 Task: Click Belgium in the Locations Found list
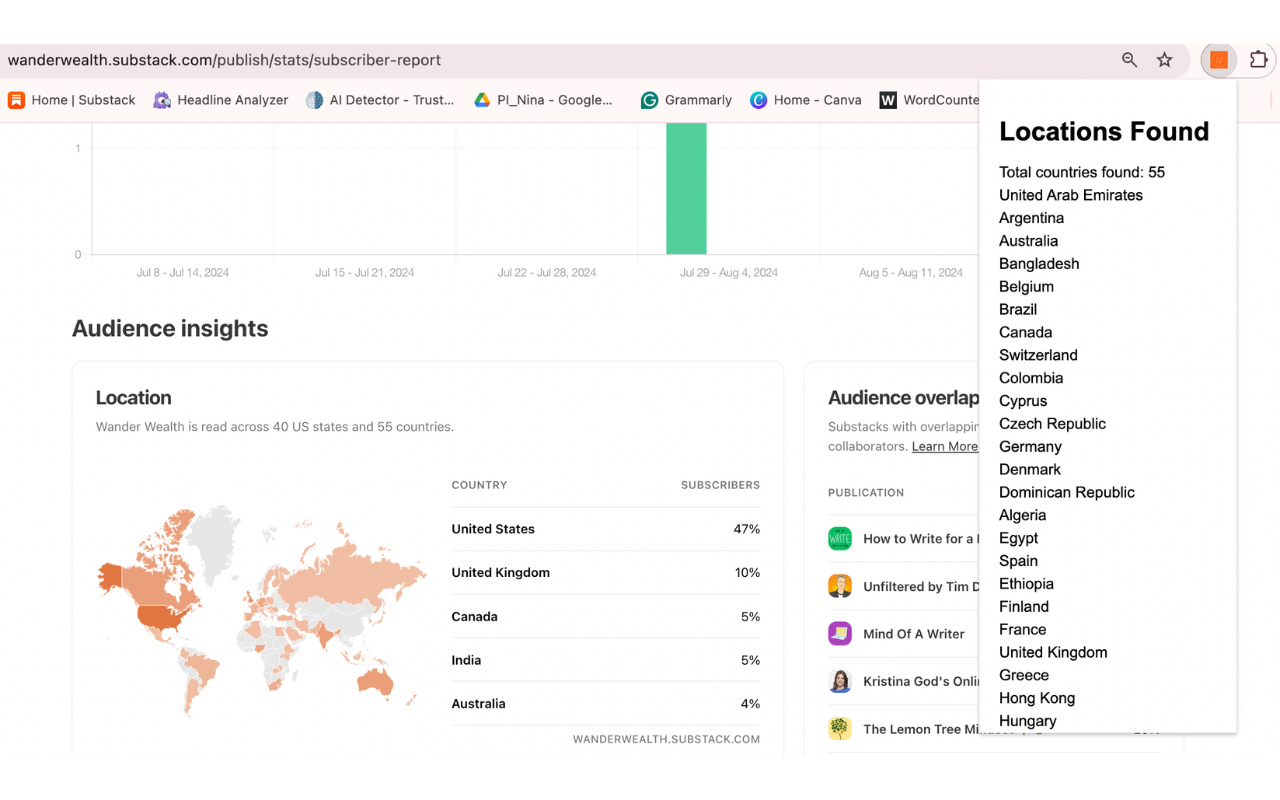[x=1026, y=287]
